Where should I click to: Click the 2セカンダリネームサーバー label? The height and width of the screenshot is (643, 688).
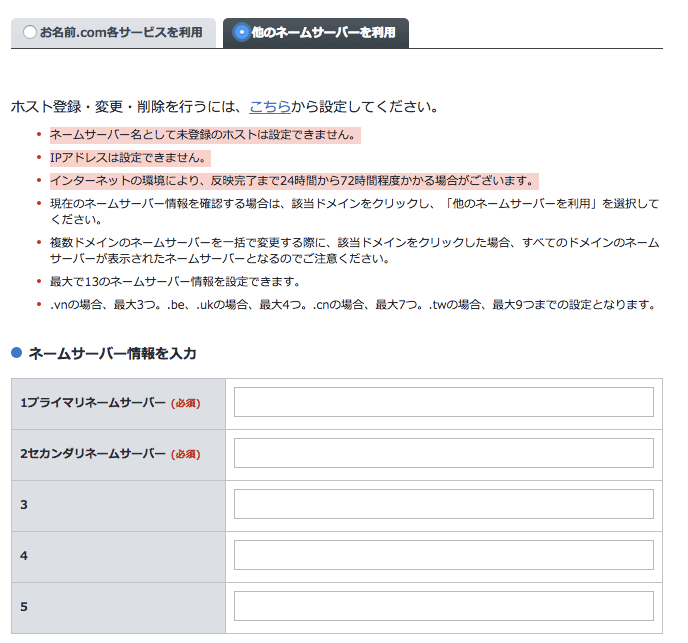93,454
